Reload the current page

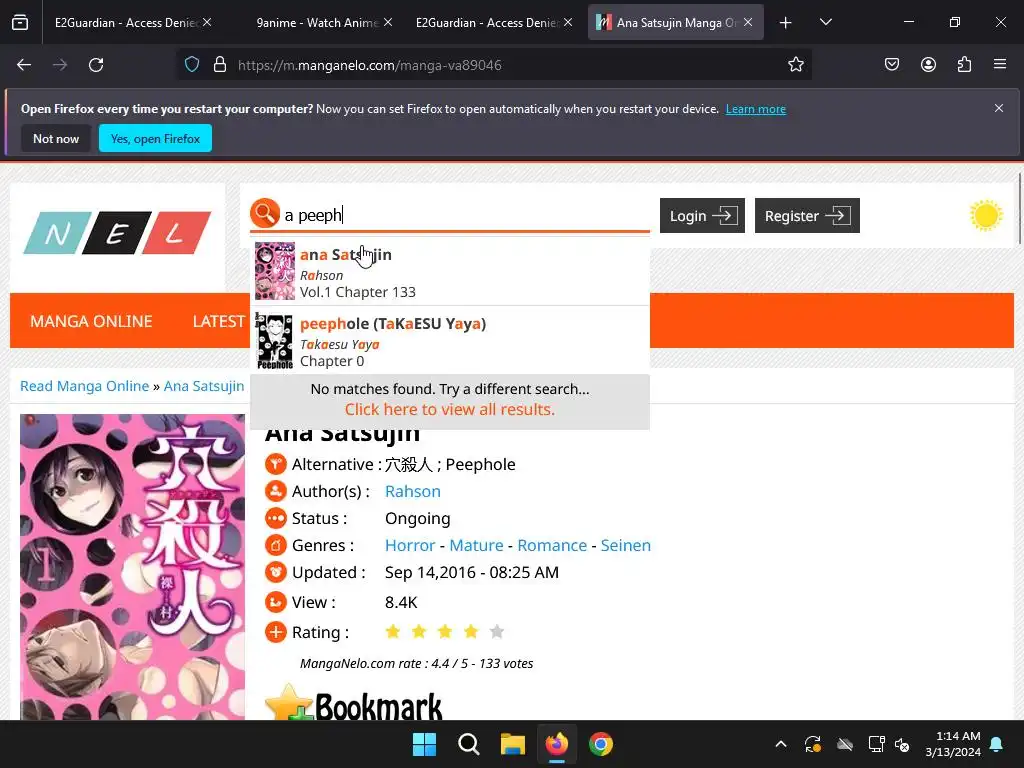point(96,65)
